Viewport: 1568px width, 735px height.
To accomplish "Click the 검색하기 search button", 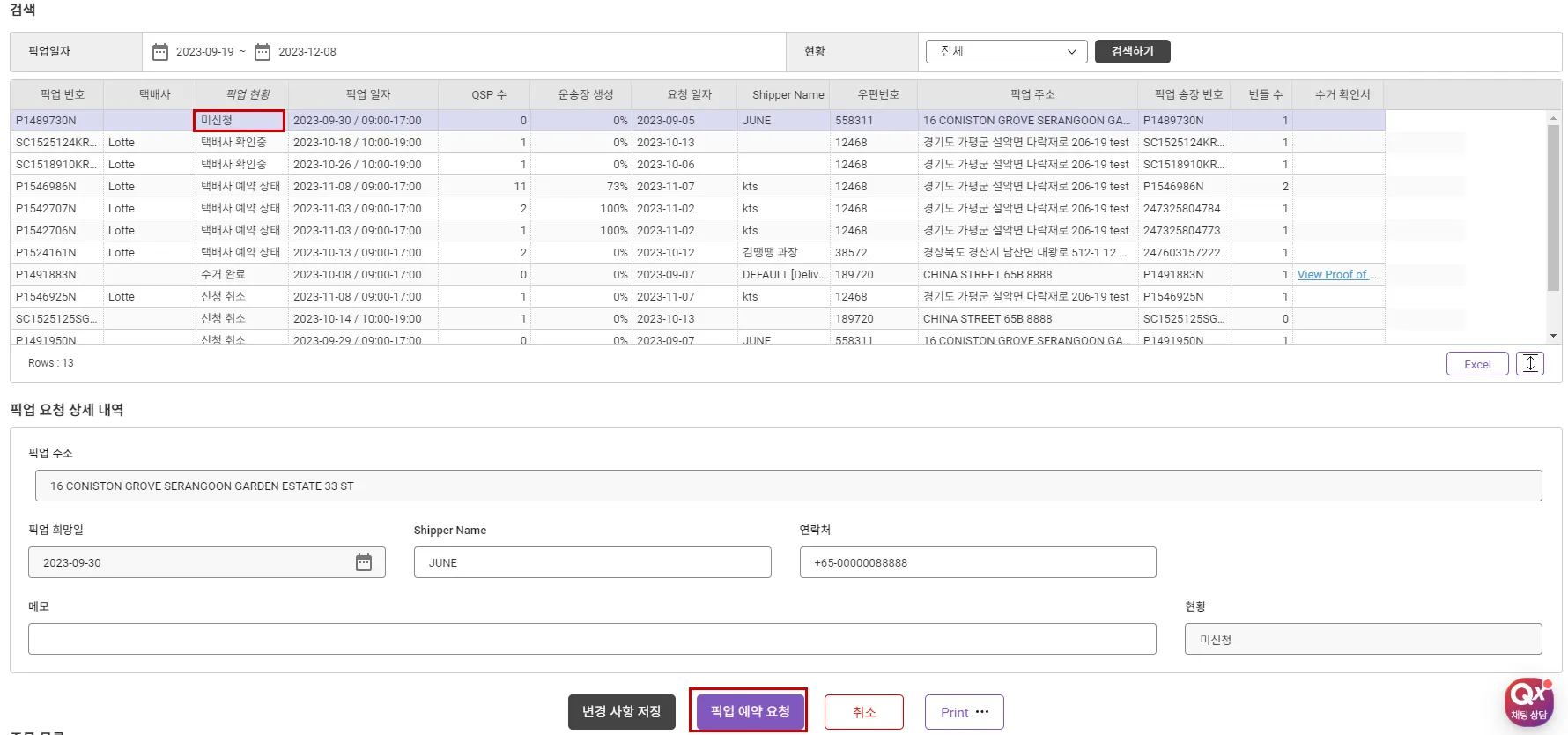I will coord(1132,52).
